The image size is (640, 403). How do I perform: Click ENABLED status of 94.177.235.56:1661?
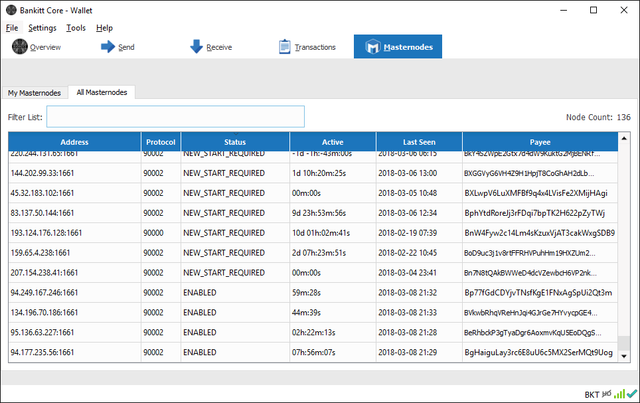coord(200,352)
